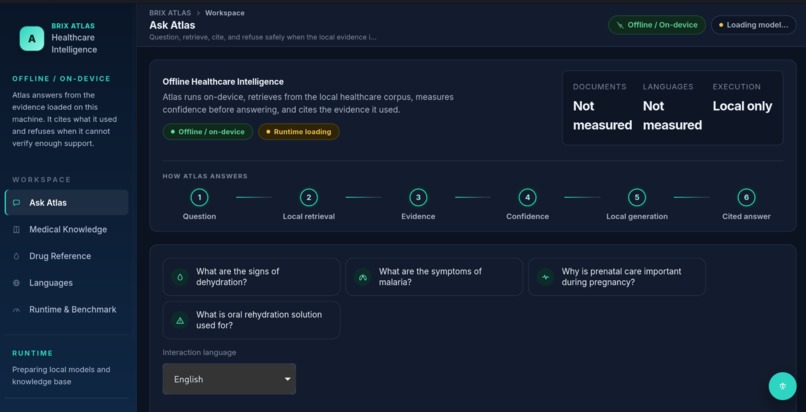The image size is (806, 412).
Task: Open the Interaction language dropdown
Action: pyautogui.click(x=229, y=379)
